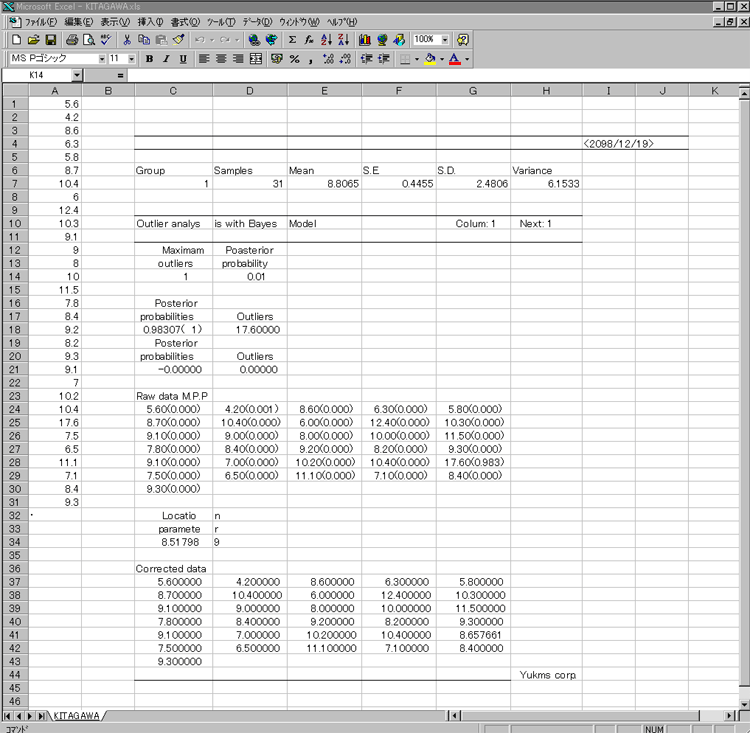This screenshot has height=733, width=750.
Task: Toggle Merge and Center
Action: (256, 59)
